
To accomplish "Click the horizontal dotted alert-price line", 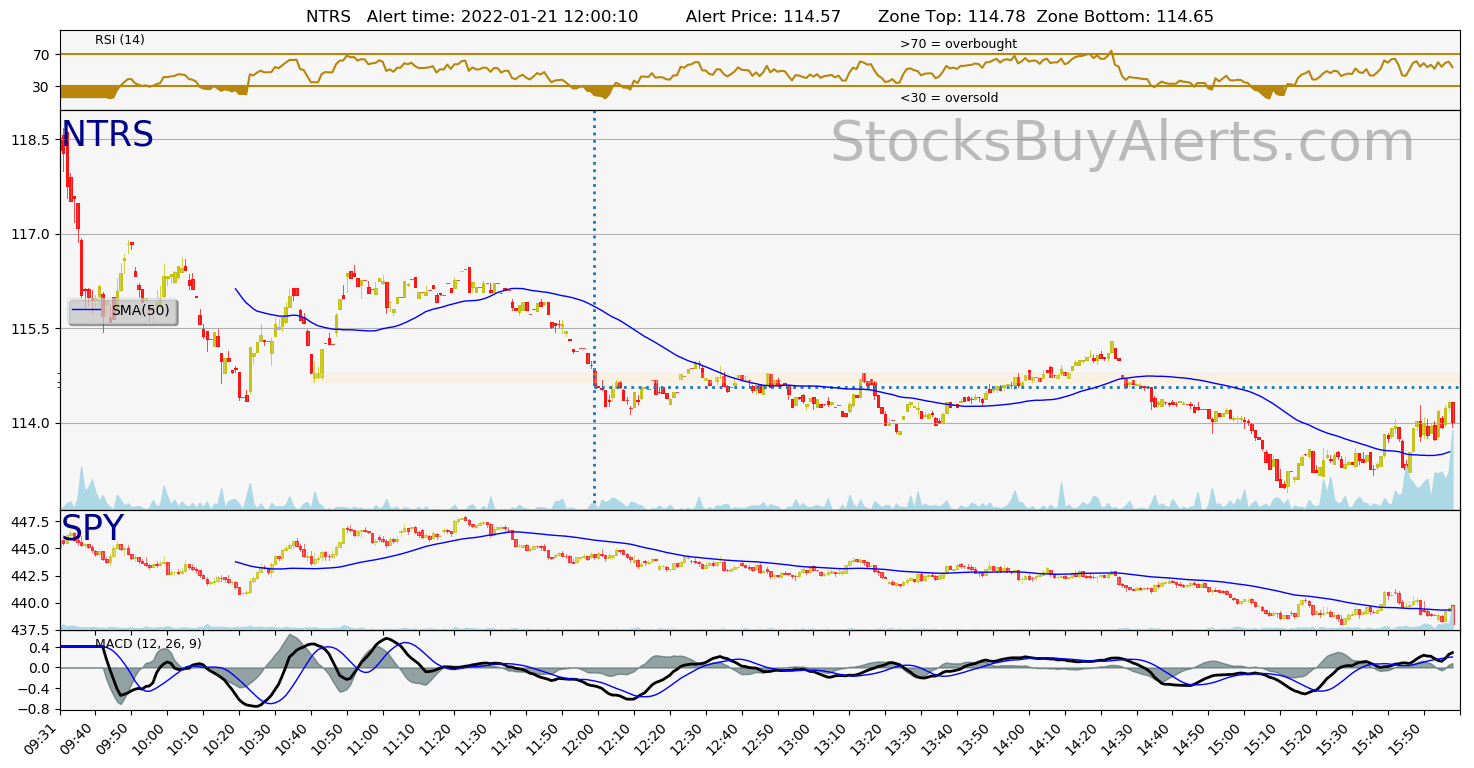I will 1027,387.
